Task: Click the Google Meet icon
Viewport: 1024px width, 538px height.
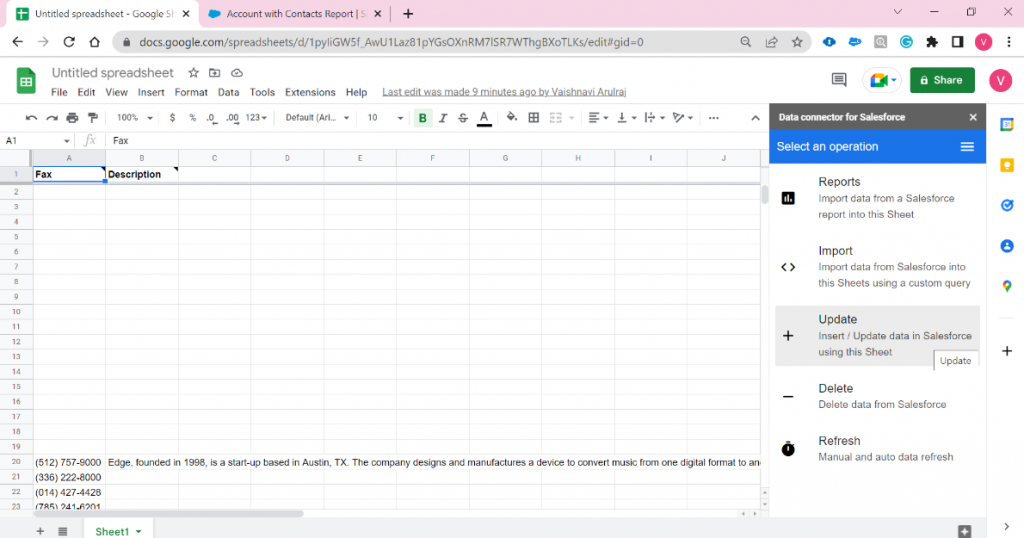Action: pos(882,80)
